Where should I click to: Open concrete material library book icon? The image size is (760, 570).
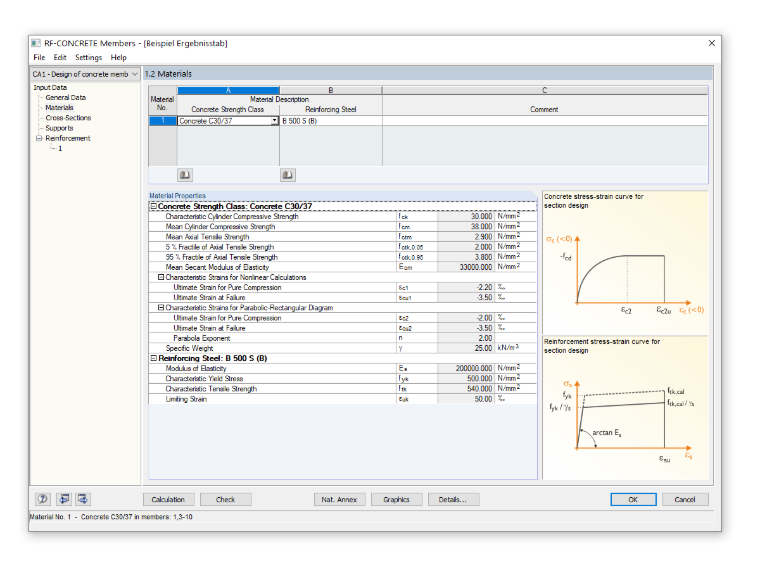pyautogui.click(x=185, y=175)
